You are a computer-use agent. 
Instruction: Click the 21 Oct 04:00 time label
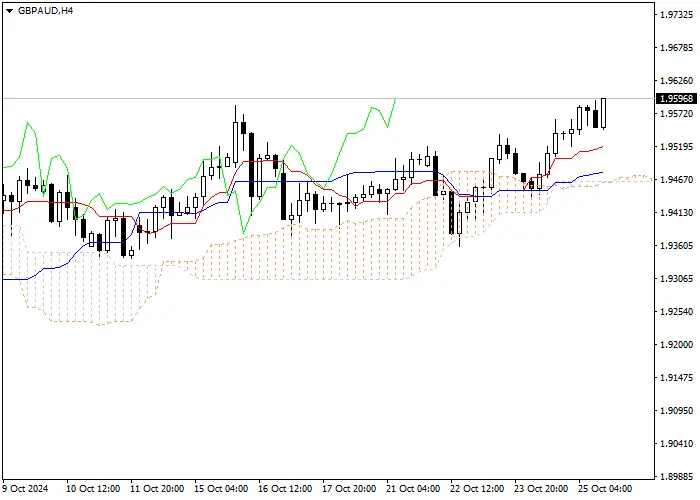pyautogui.click(x=413, y=489)
